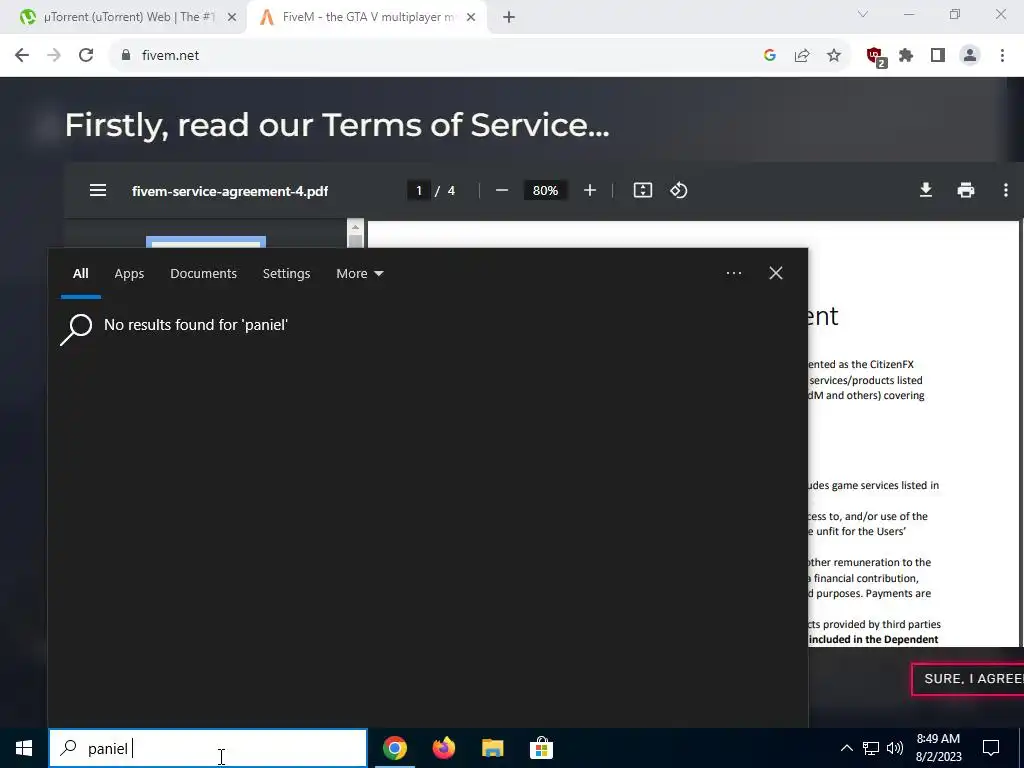The height and width of the screenshot is (768, 1024).
Task: Edit the PDF page number field
Action: pos(419,191)
